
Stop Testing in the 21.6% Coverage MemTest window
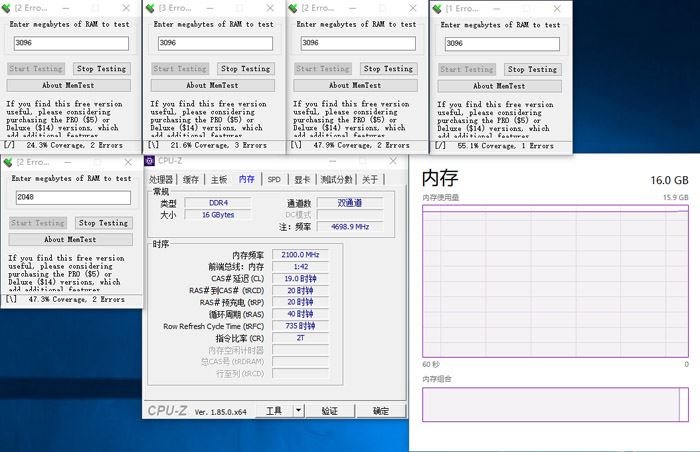pos(246,68)
